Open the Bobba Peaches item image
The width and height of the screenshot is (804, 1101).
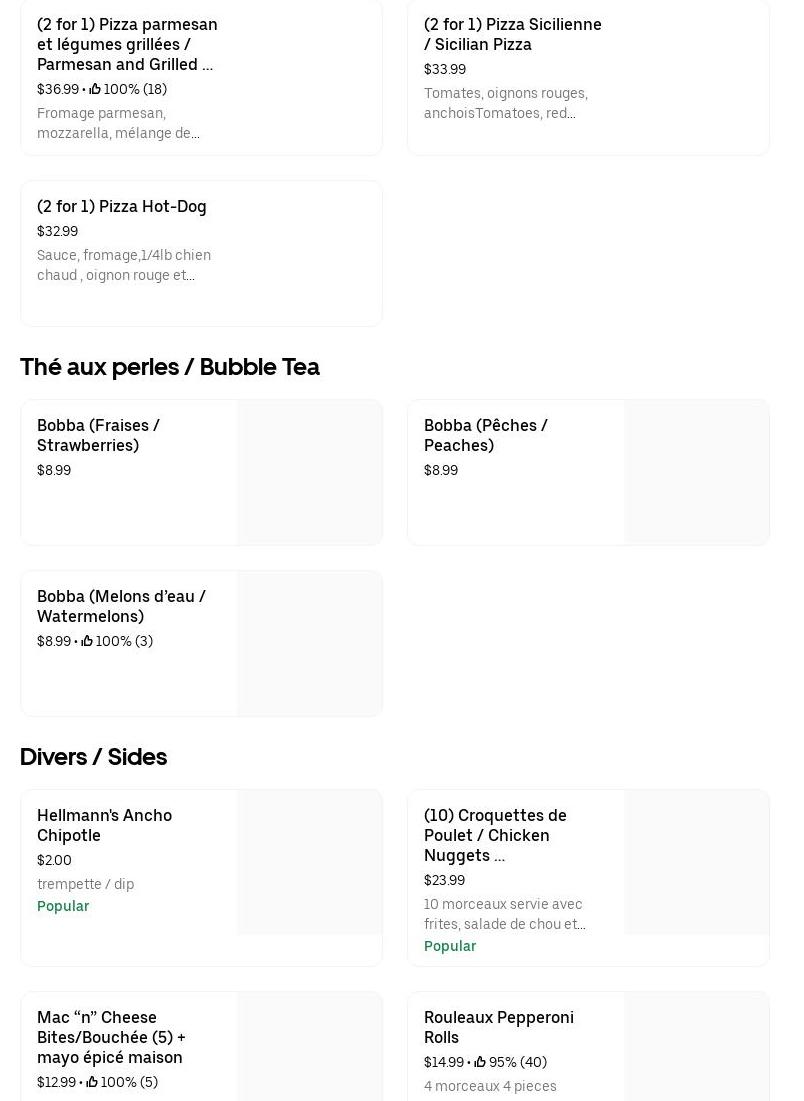point(697,473)
